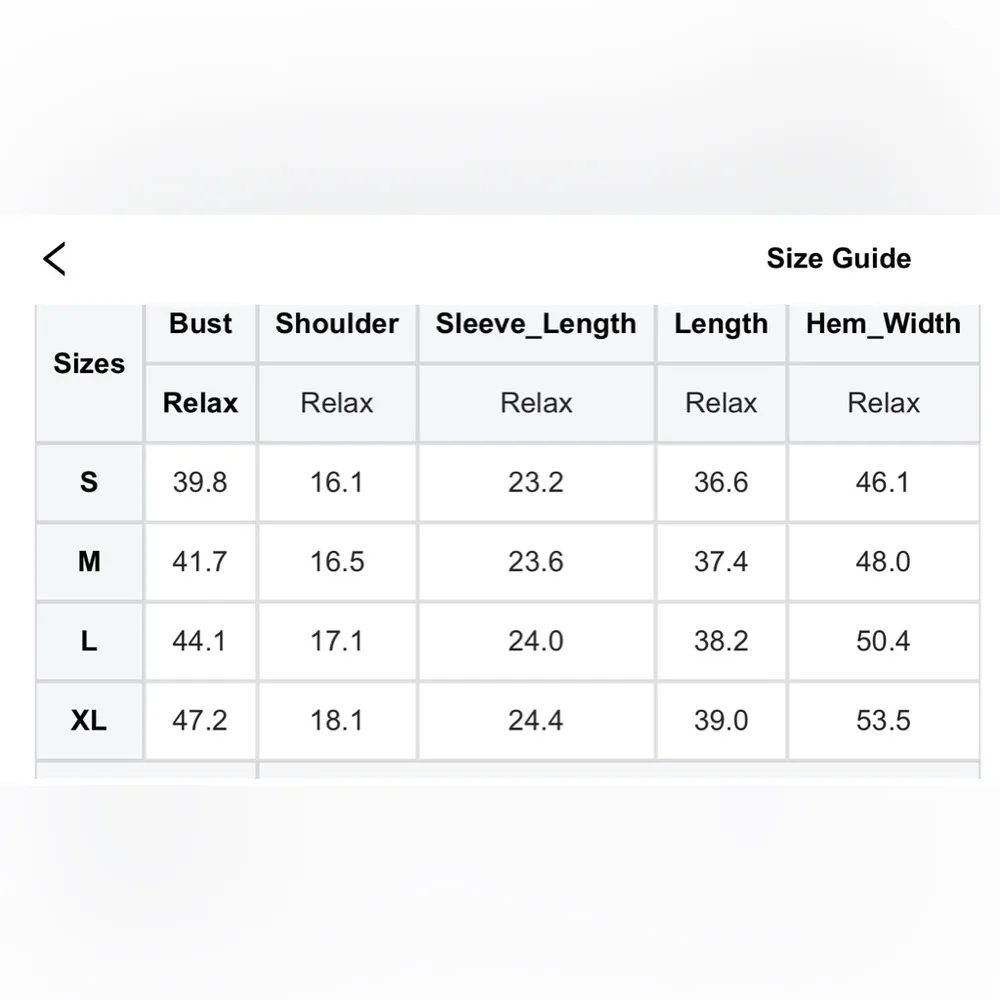Click the Sizes header cell
The image size is (1000, 1000).
coord(89,364)
